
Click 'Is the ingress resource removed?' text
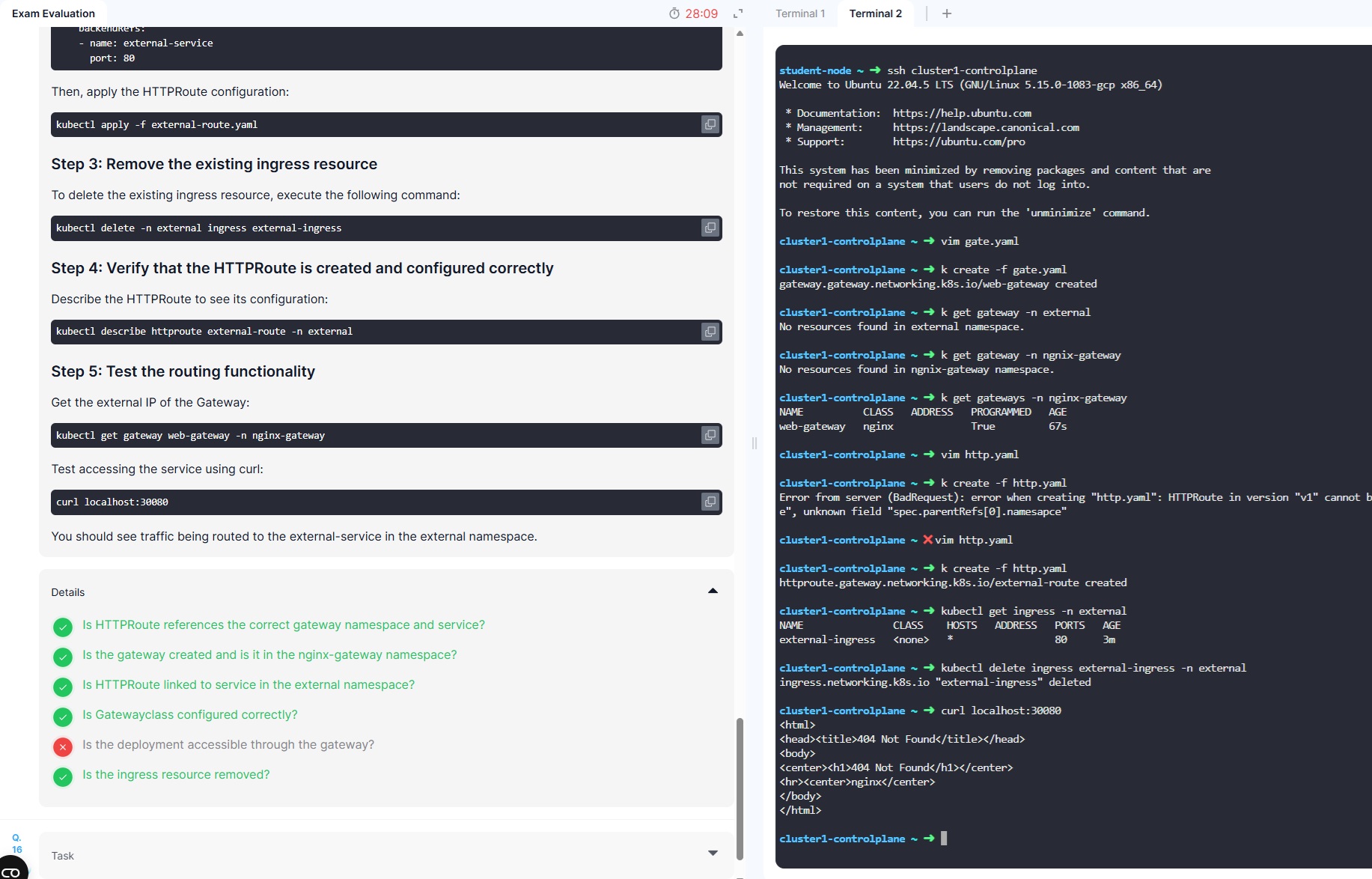176,774
